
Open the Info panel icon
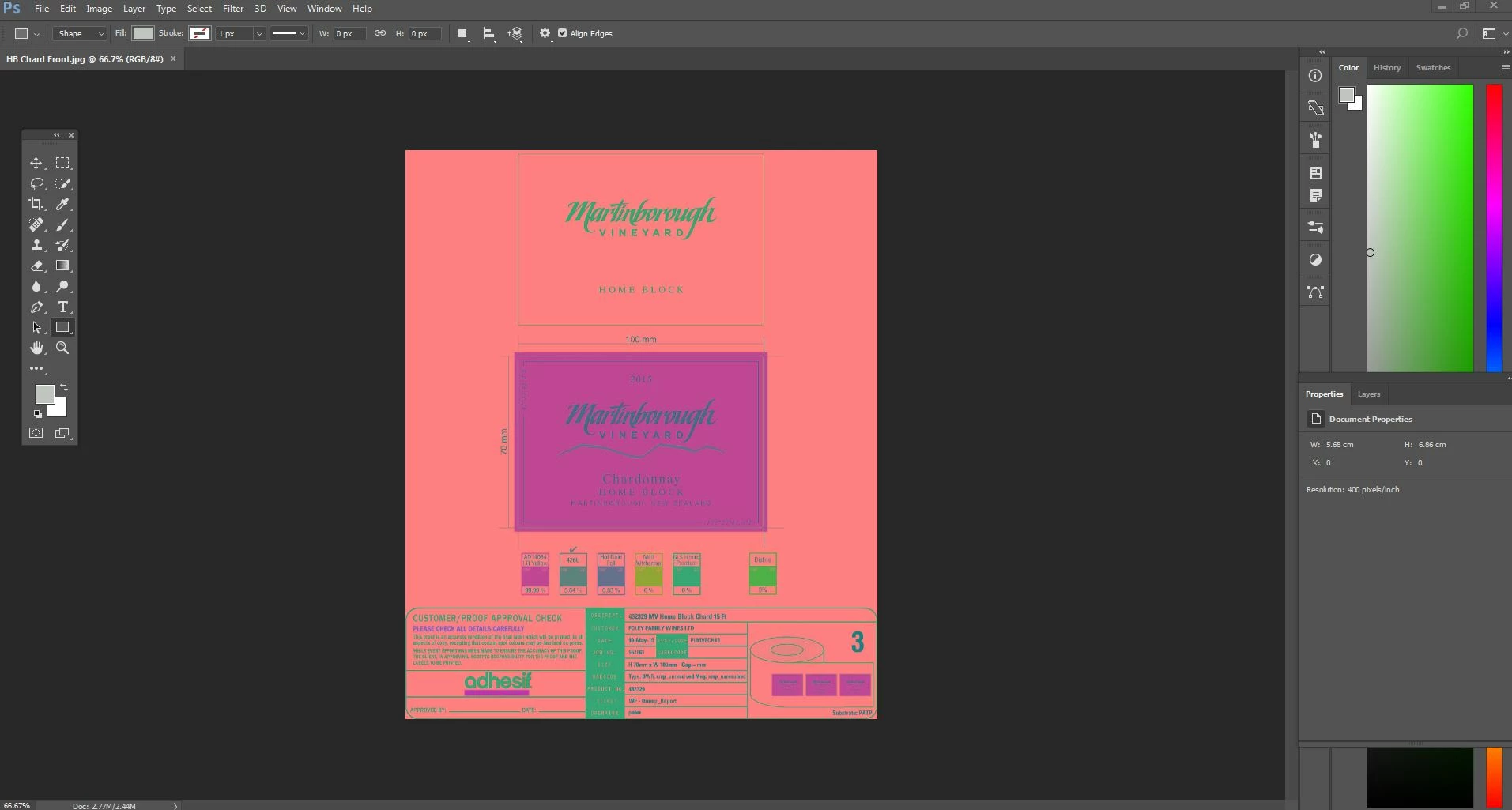coord(1315,76)
